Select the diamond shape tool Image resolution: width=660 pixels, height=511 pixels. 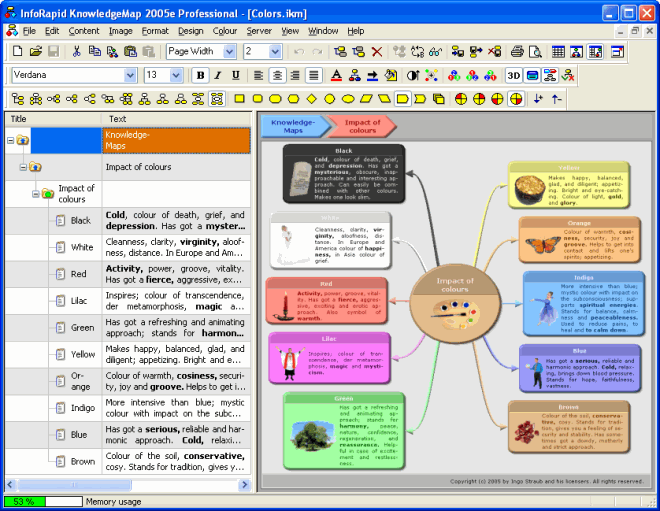[x=312, y=99]
